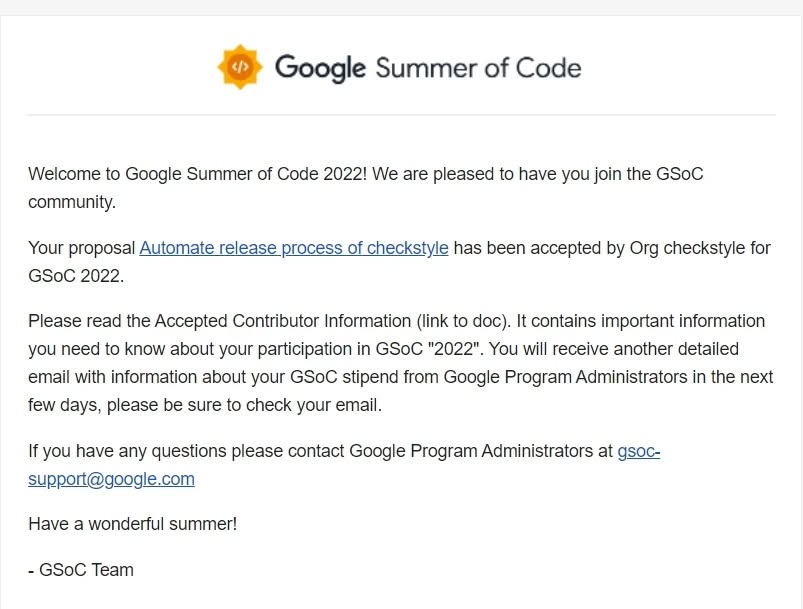This screenshot has width=803, height=609.
Task: Open the "Automate release process of checkstyle" link
Action: click(294, 248)
